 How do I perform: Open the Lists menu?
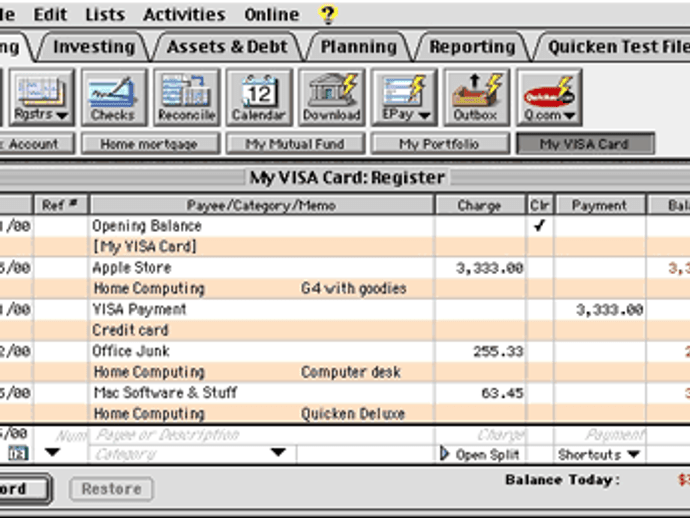tap(105, 15)
